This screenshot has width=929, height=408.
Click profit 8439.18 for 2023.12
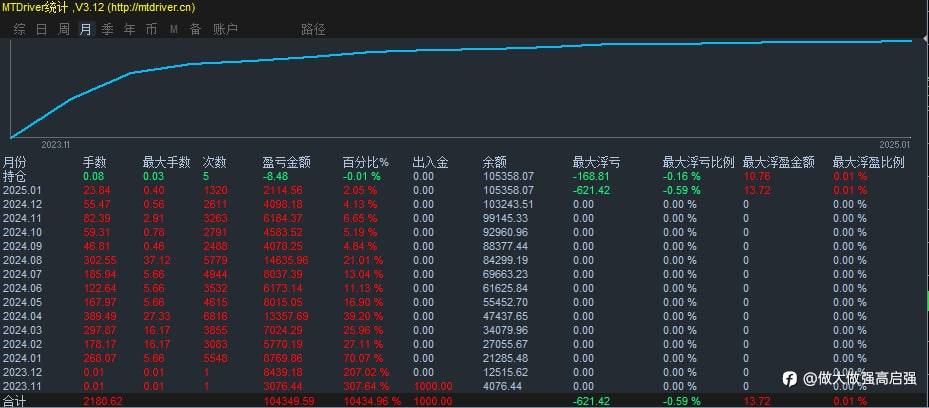(x=283, y=372)
